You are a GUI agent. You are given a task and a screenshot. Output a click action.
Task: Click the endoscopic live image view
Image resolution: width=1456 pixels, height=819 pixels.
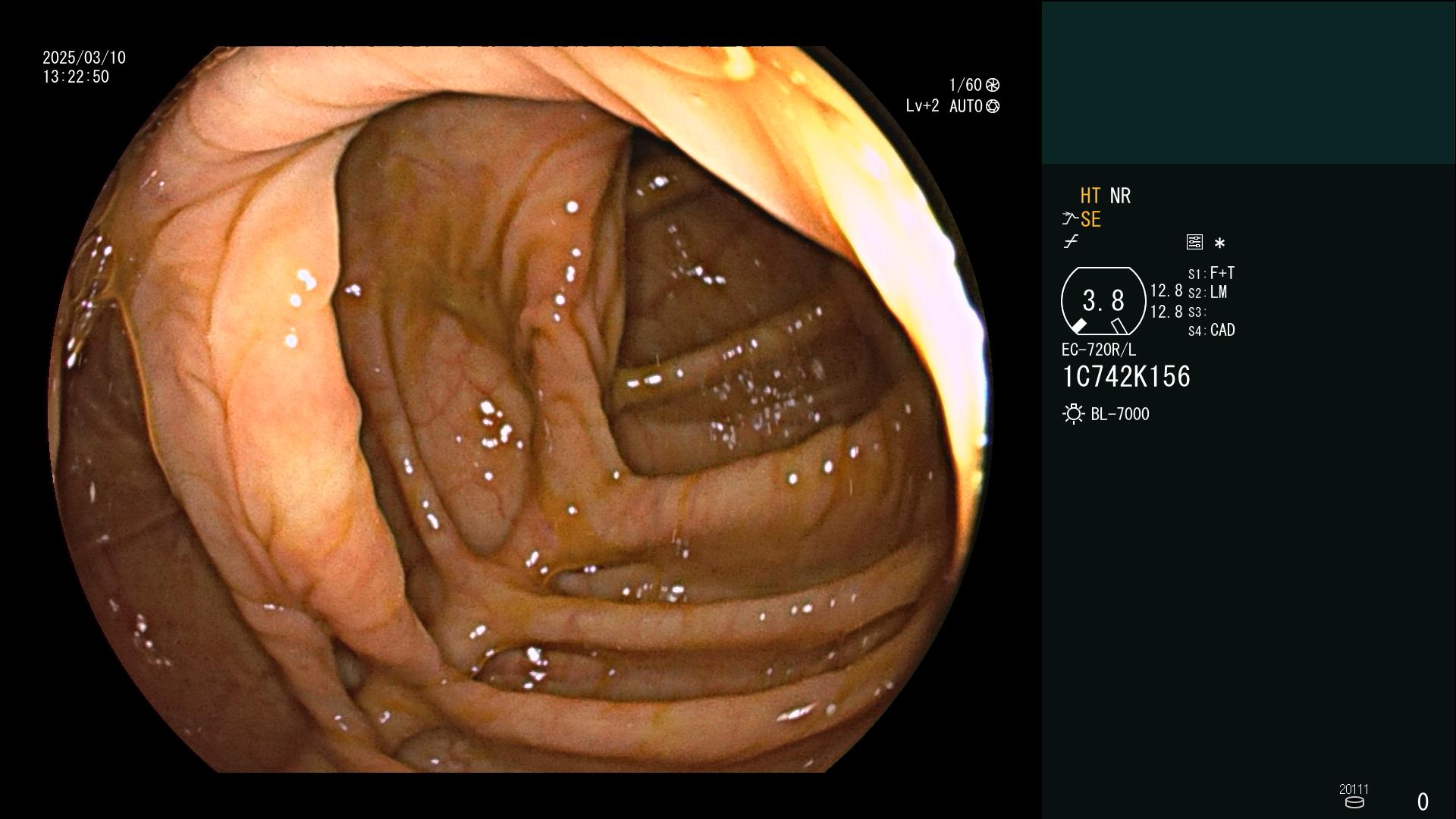[520, 409]
